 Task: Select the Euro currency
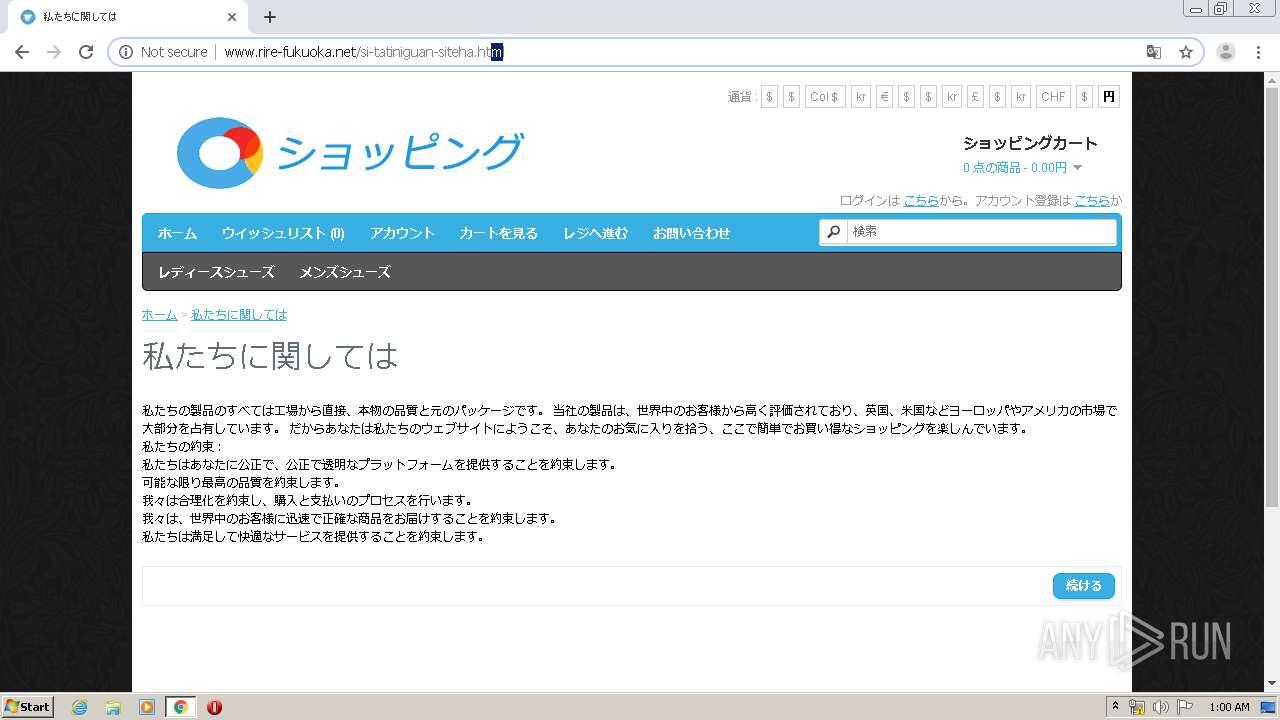(x=884, y=97)
